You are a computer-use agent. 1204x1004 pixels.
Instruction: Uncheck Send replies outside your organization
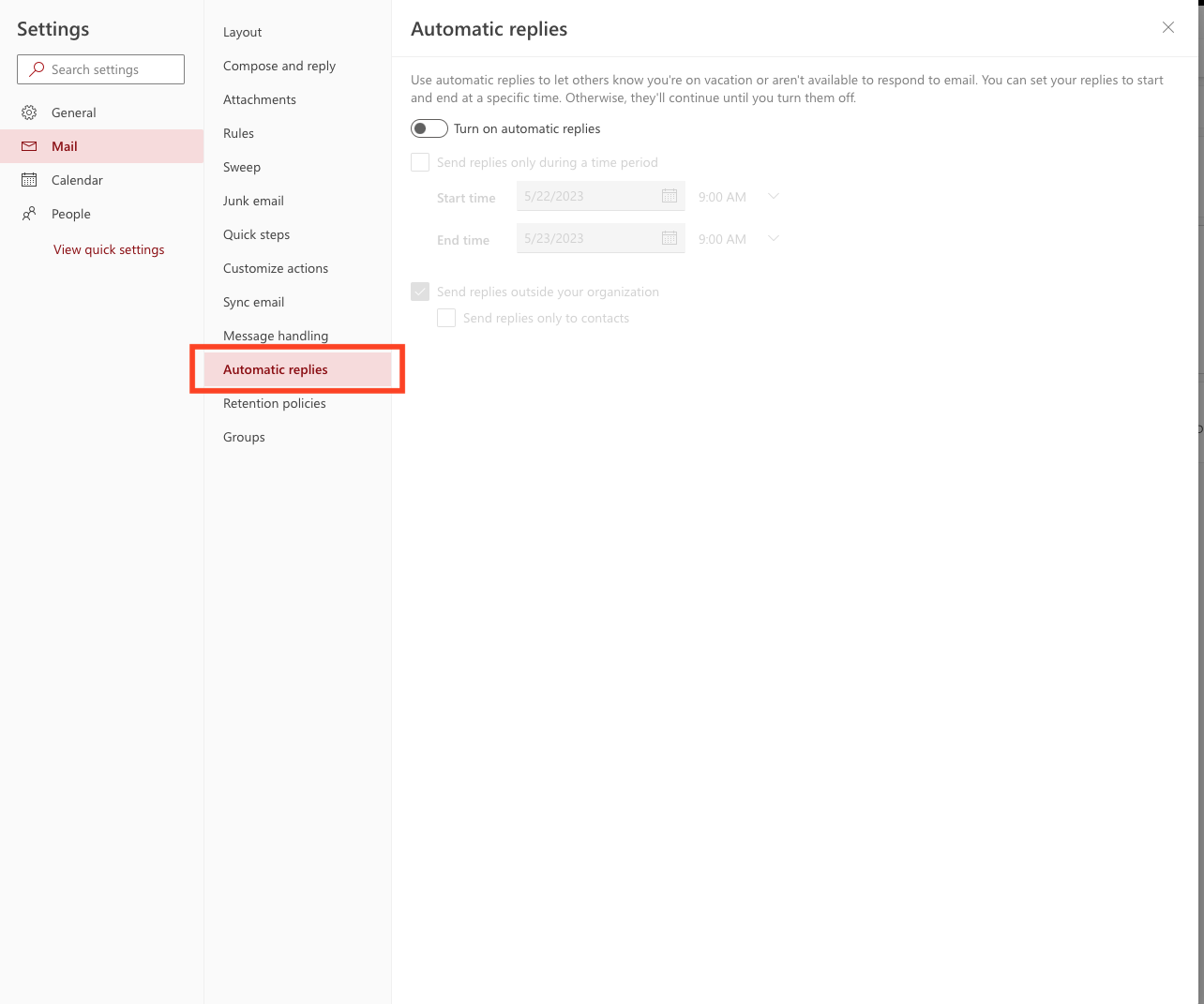point(420,292)
